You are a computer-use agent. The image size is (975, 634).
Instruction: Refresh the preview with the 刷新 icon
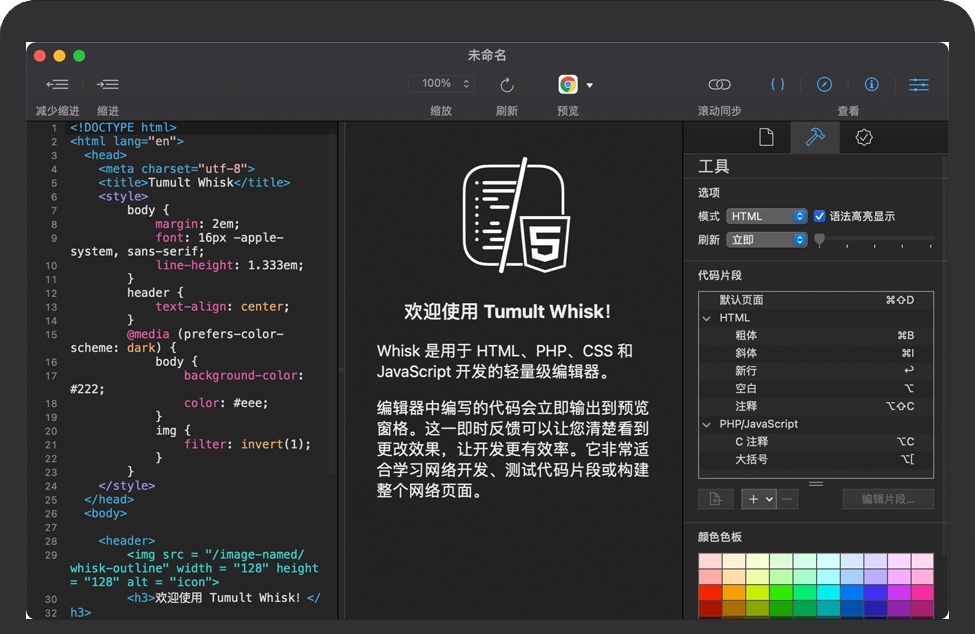(x=507, y=85)
